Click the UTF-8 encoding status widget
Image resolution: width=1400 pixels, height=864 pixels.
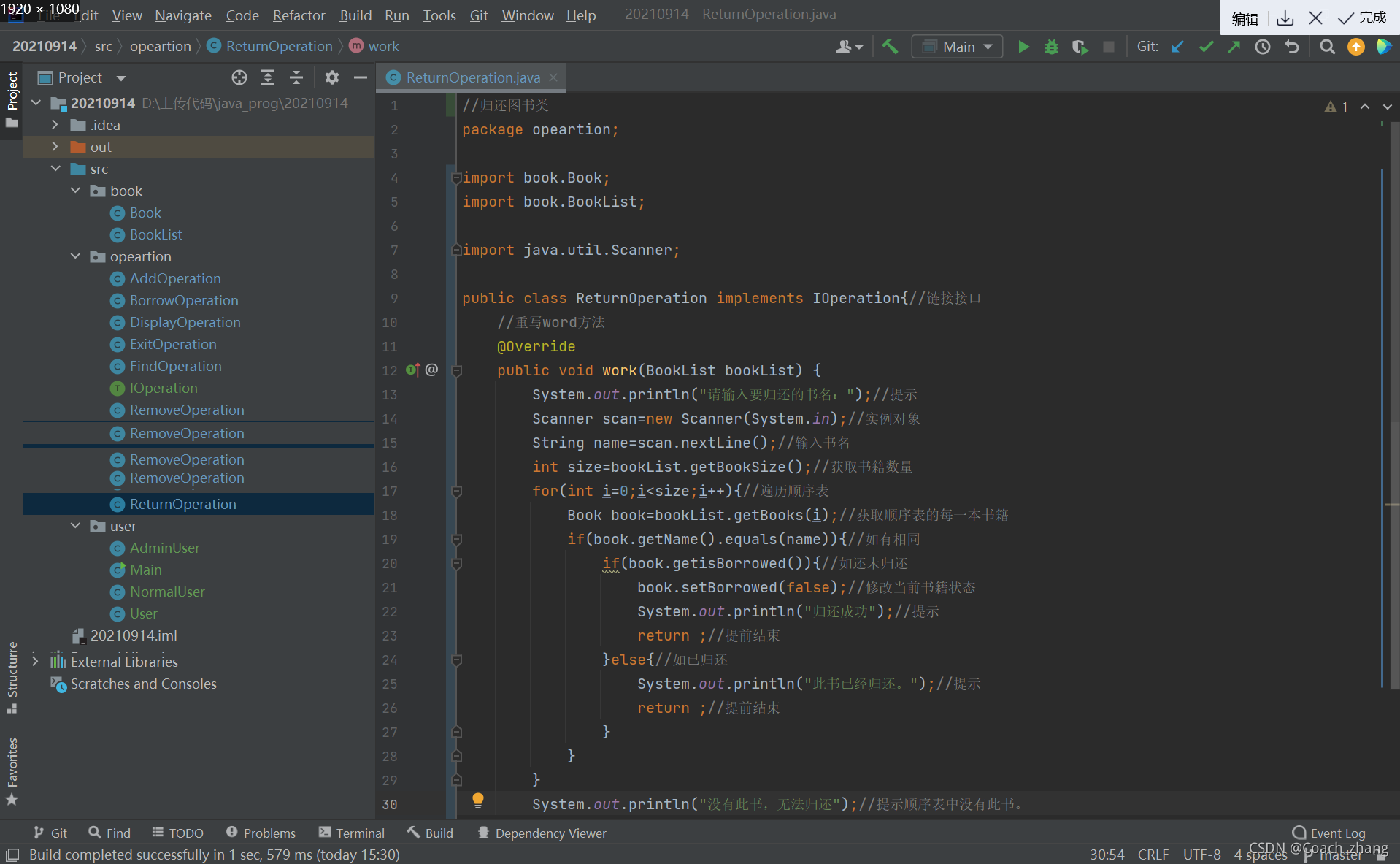point(1201,855)
